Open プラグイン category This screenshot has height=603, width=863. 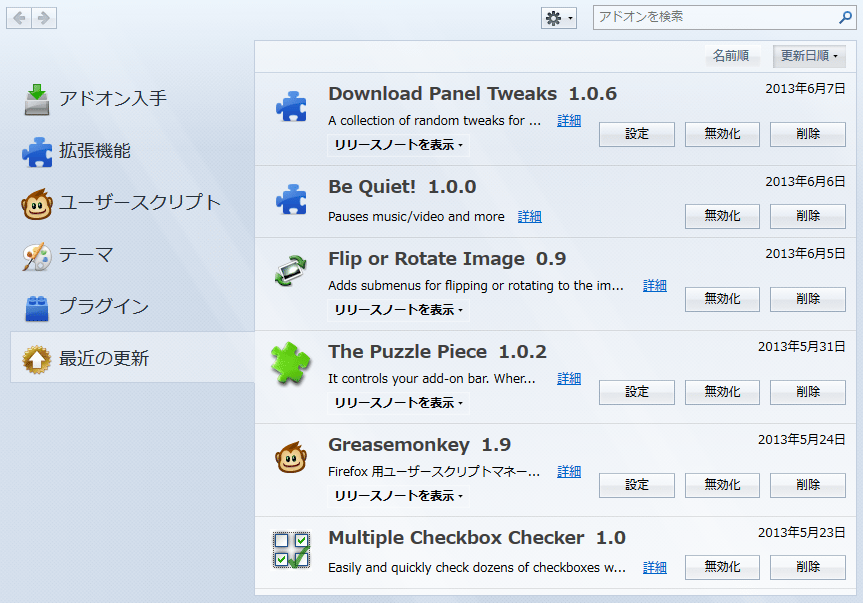tap(132, 306)
